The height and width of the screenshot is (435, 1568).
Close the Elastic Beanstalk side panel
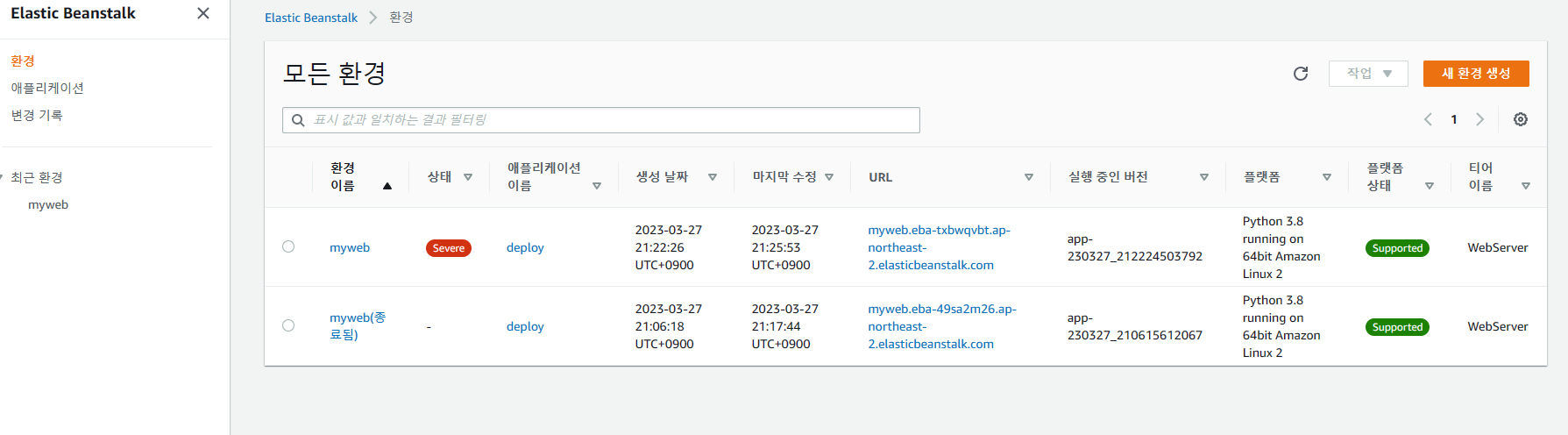(x=203, y=13)
